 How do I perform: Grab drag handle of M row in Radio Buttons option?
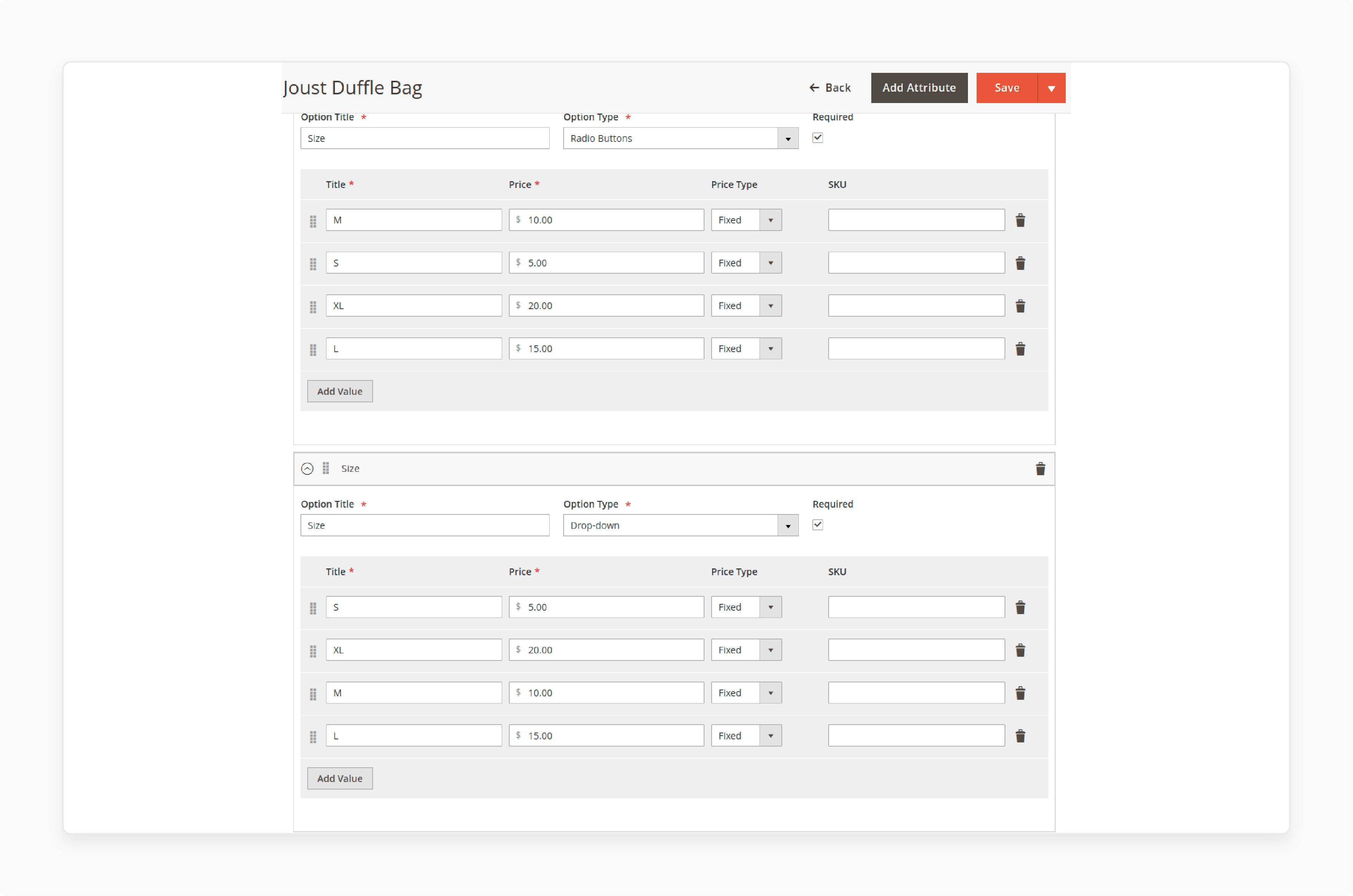click(313, 221)
